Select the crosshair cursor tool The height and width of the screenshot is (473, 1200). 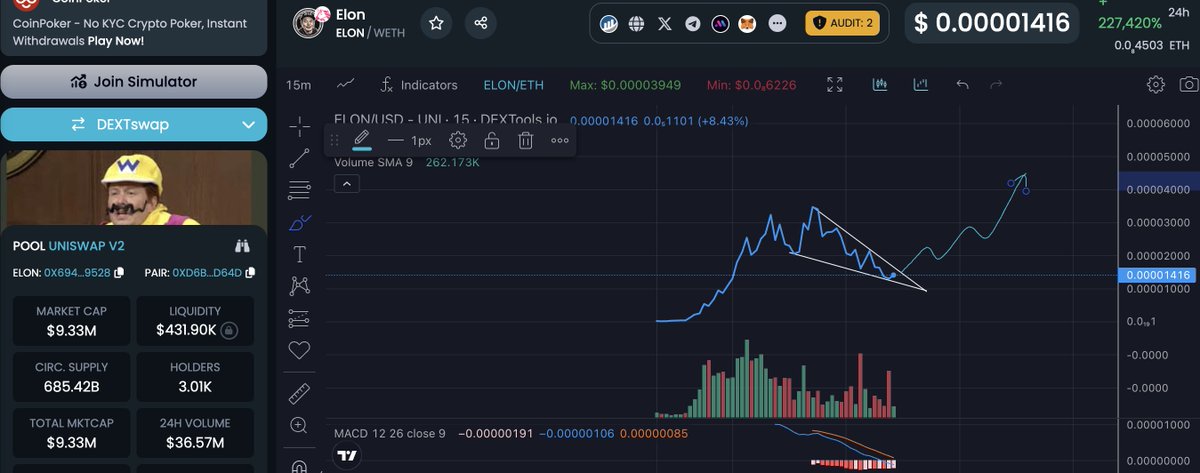coord(299,127)
